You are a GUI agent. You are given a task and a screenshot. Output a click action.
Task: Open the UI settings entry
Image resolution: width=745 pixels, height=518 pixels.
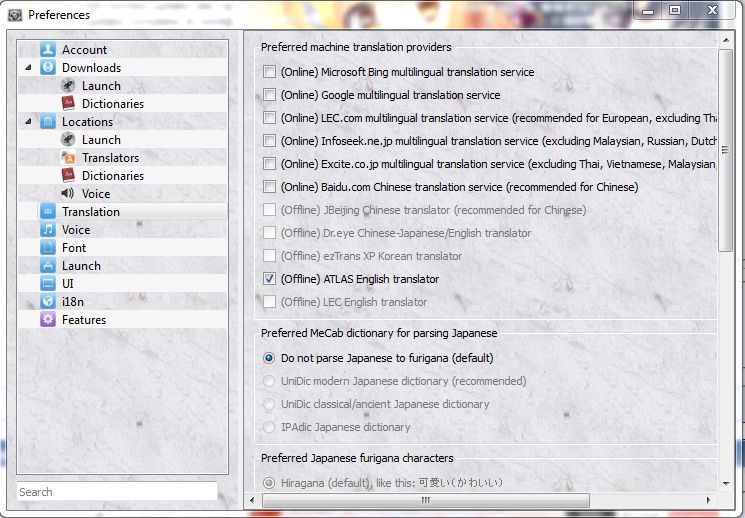68,284
